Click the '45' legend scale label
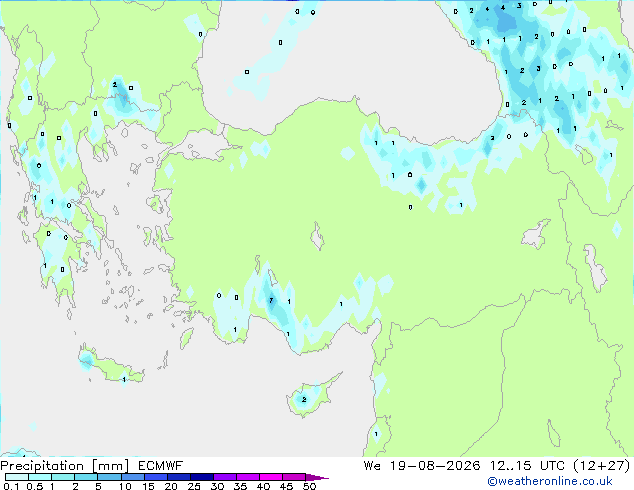 [286, 486]
